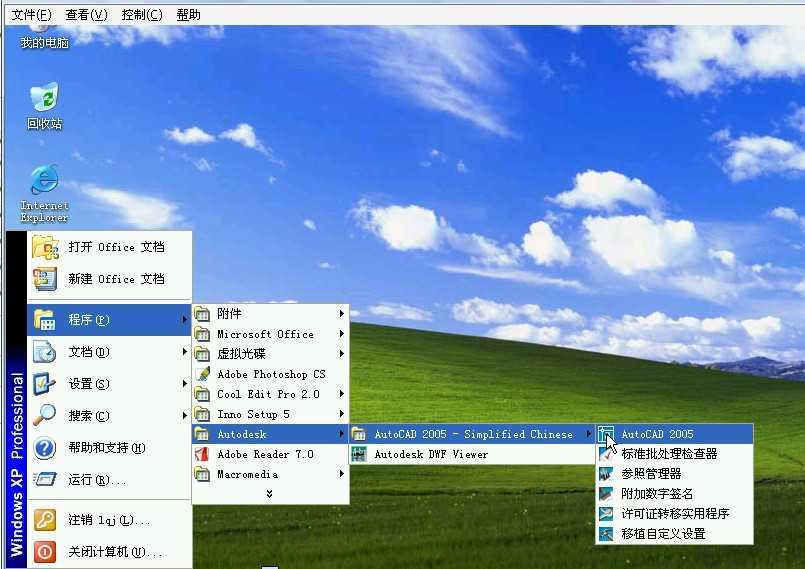Click the 帮助和支持 question mark icon

click(x=45, y=448)
